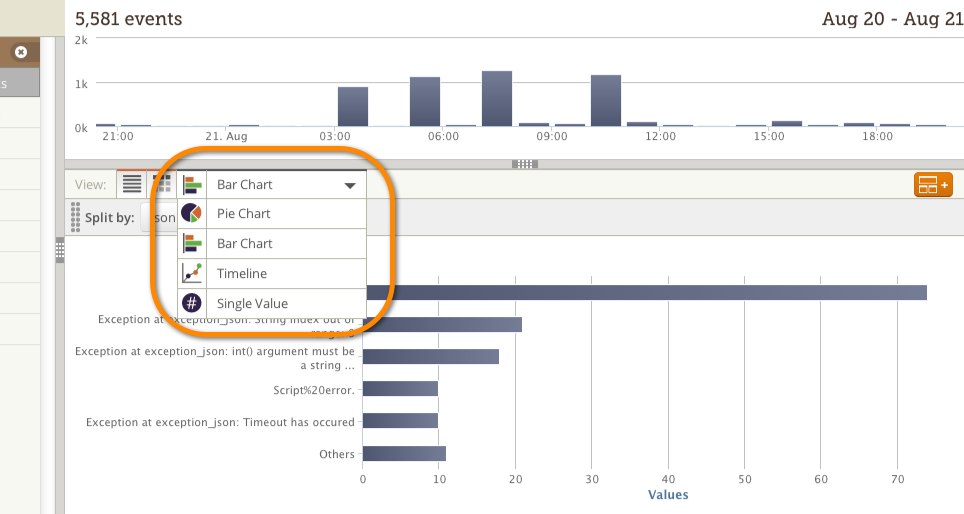This screenshot has width=964, height=514.
Task: Click the orange add-to-dashboard icon
Action: pyautogui.click(x=932, y=185)
